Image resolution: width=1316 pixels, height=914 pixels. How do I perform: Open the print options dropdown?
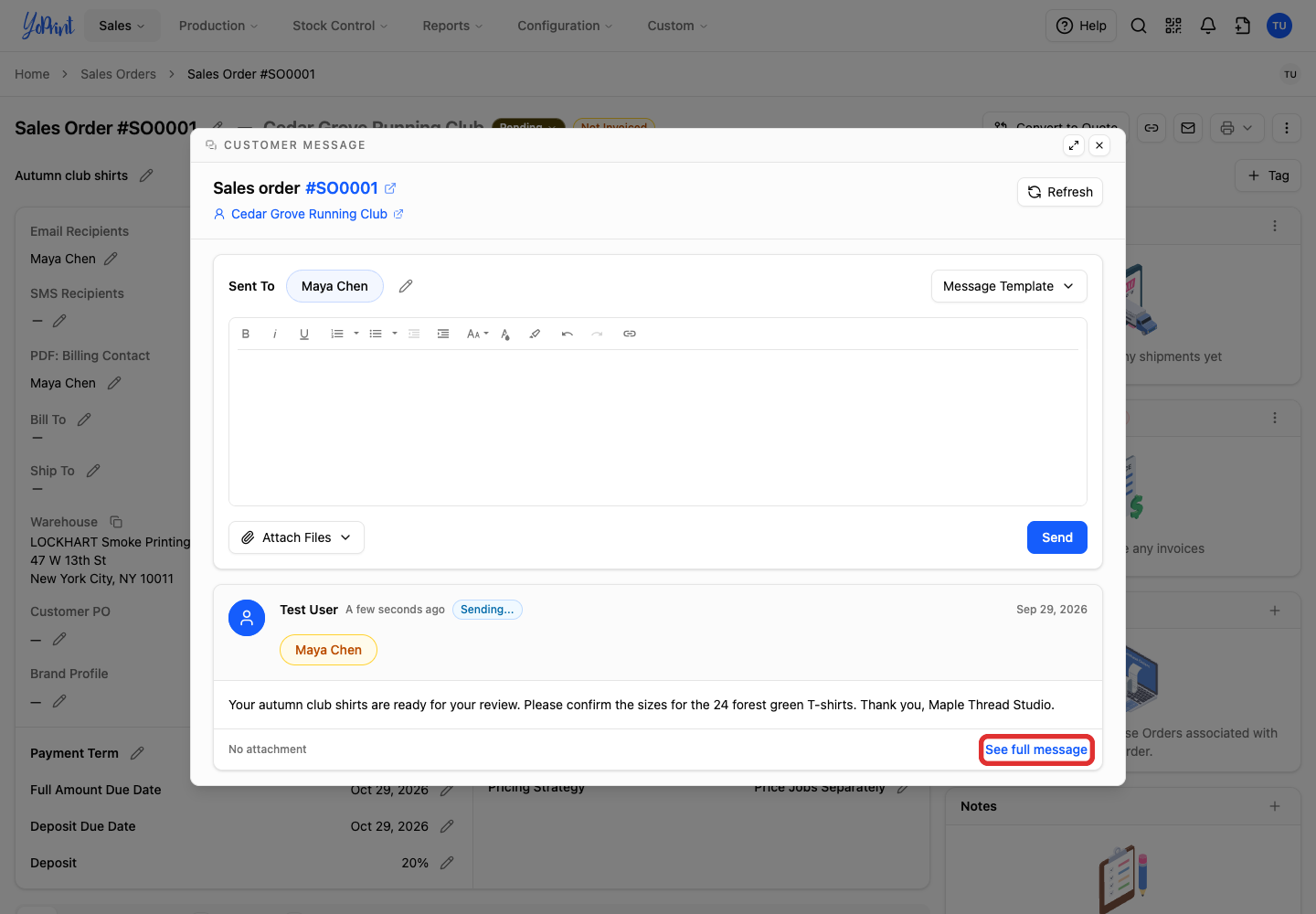pos(1237,128)
